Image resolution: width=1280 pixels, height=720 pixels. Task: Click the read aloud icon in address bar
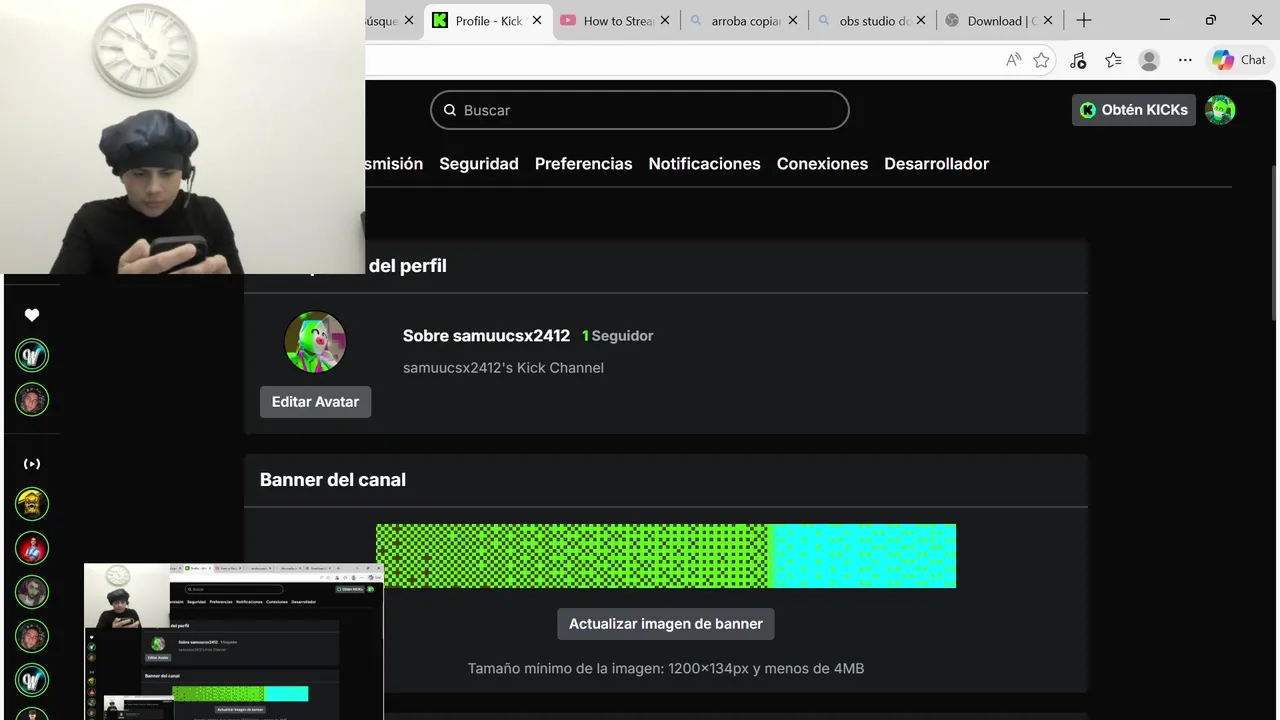coord(1013,60)
